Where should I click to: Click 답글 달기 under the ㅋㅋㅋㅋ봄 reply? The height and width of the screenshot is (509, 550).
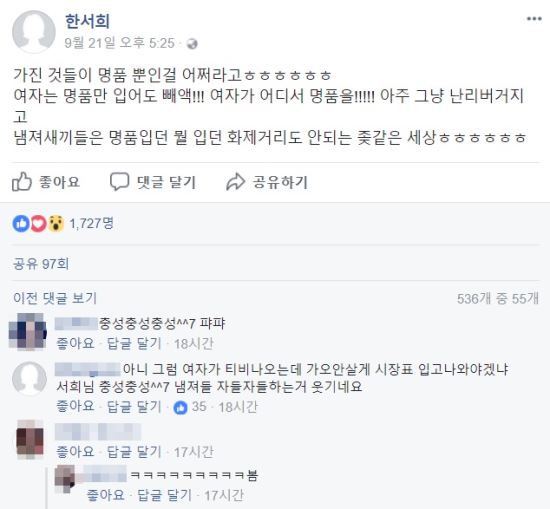click(x=164, y=495)
